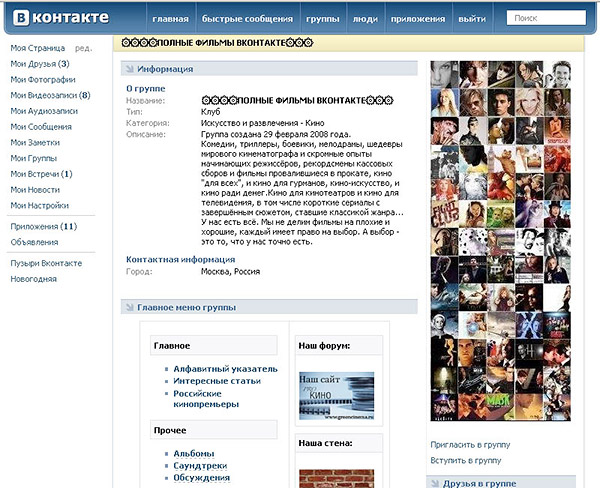Collapse Главное меню группы section

click(x=186, y=307)
